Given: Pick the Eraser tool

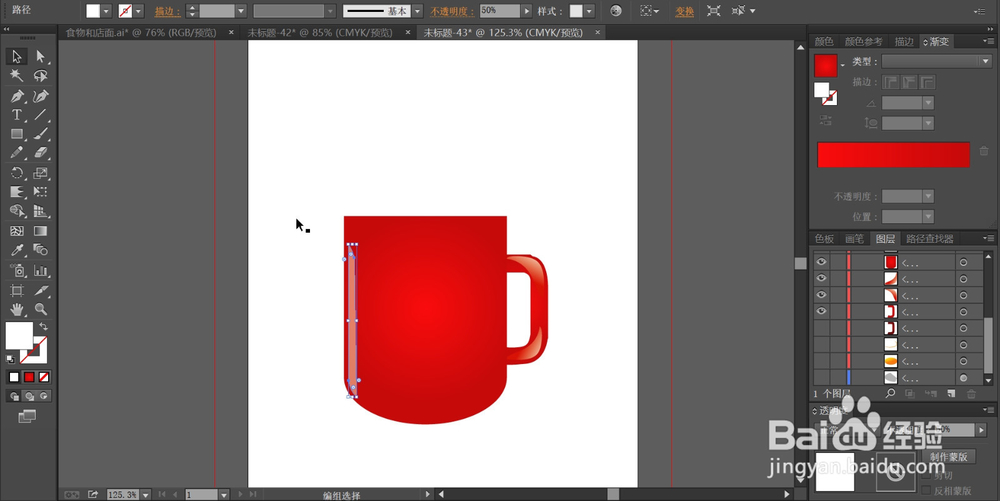Looking at the screenshot, I should click(40, 154).
